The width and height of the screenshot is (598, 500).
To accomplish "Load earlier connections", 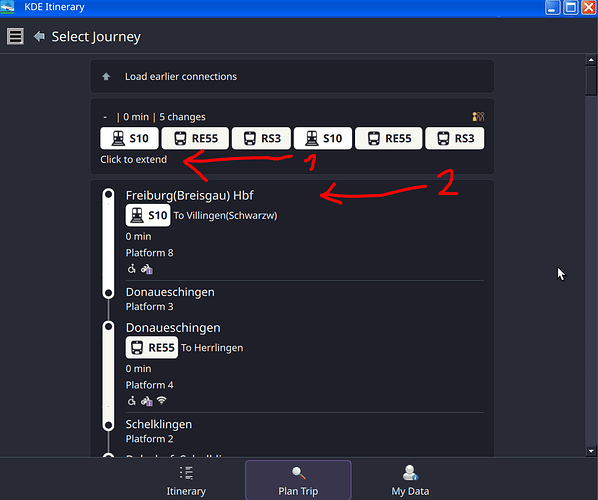I will (x=292, y=76).
